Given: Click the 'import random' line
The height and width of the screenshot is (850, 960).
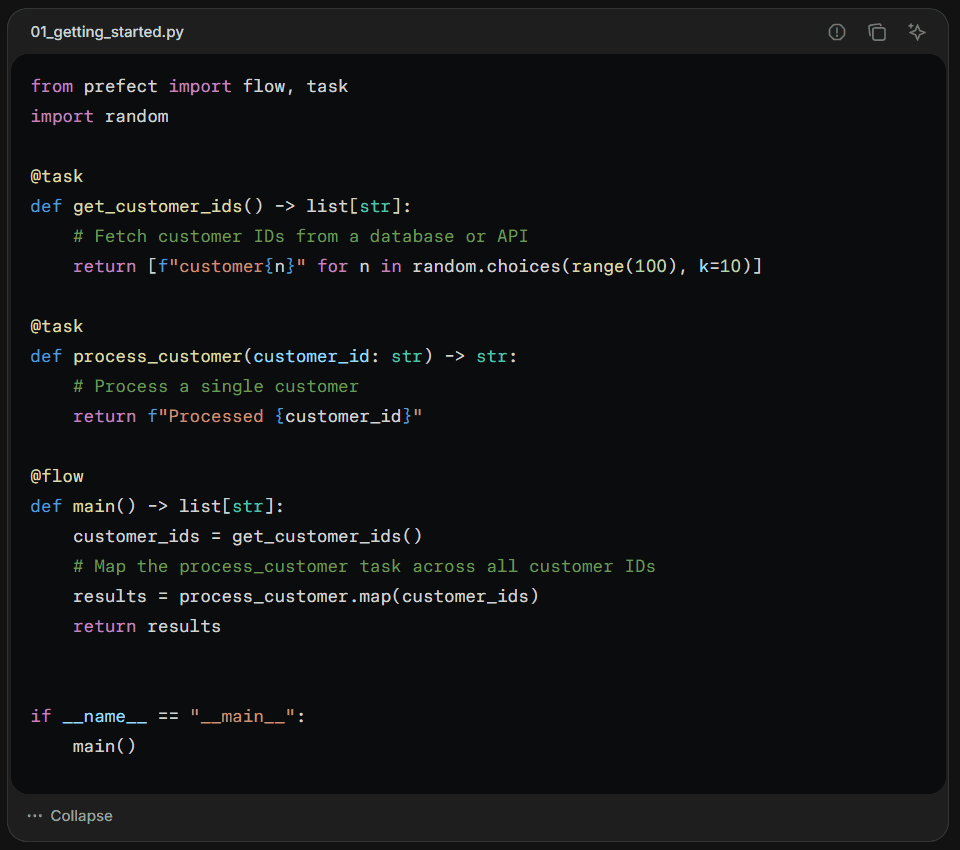Looking at the screenshot, I should [99, 116].
